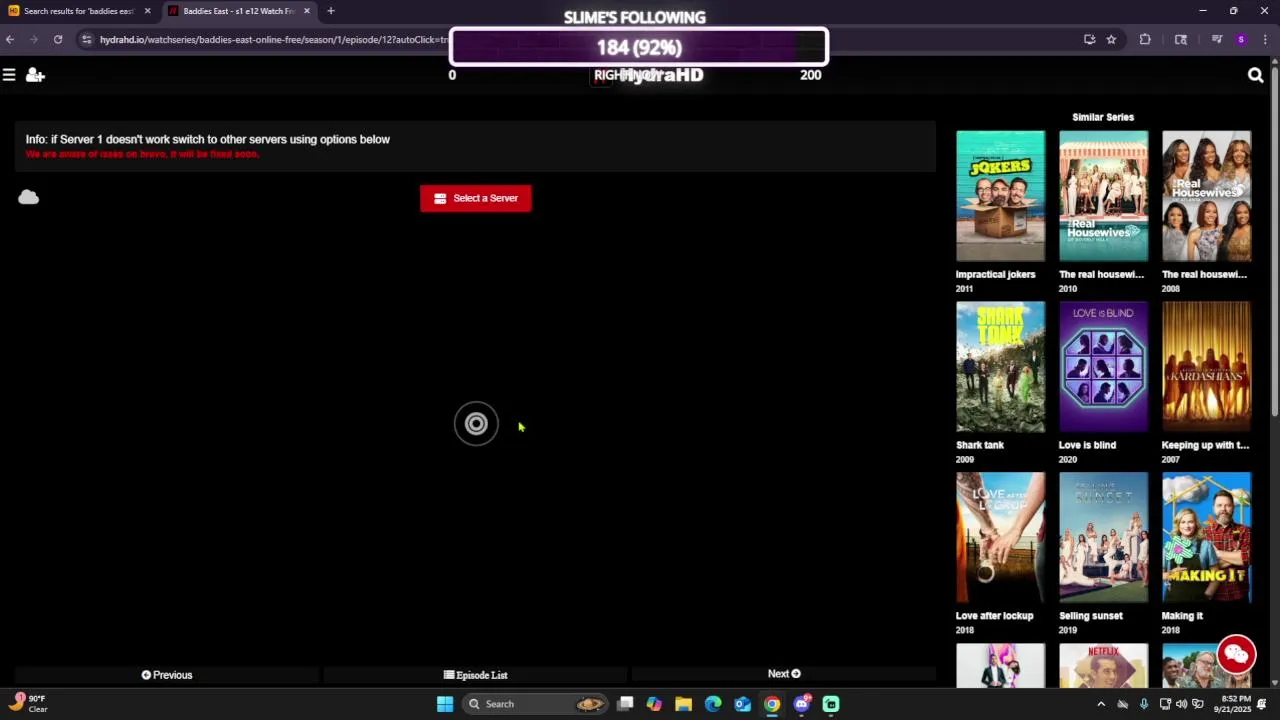Click the add user sign-up icon
This screenshot has height=720, width=1280.
(35, 75)
